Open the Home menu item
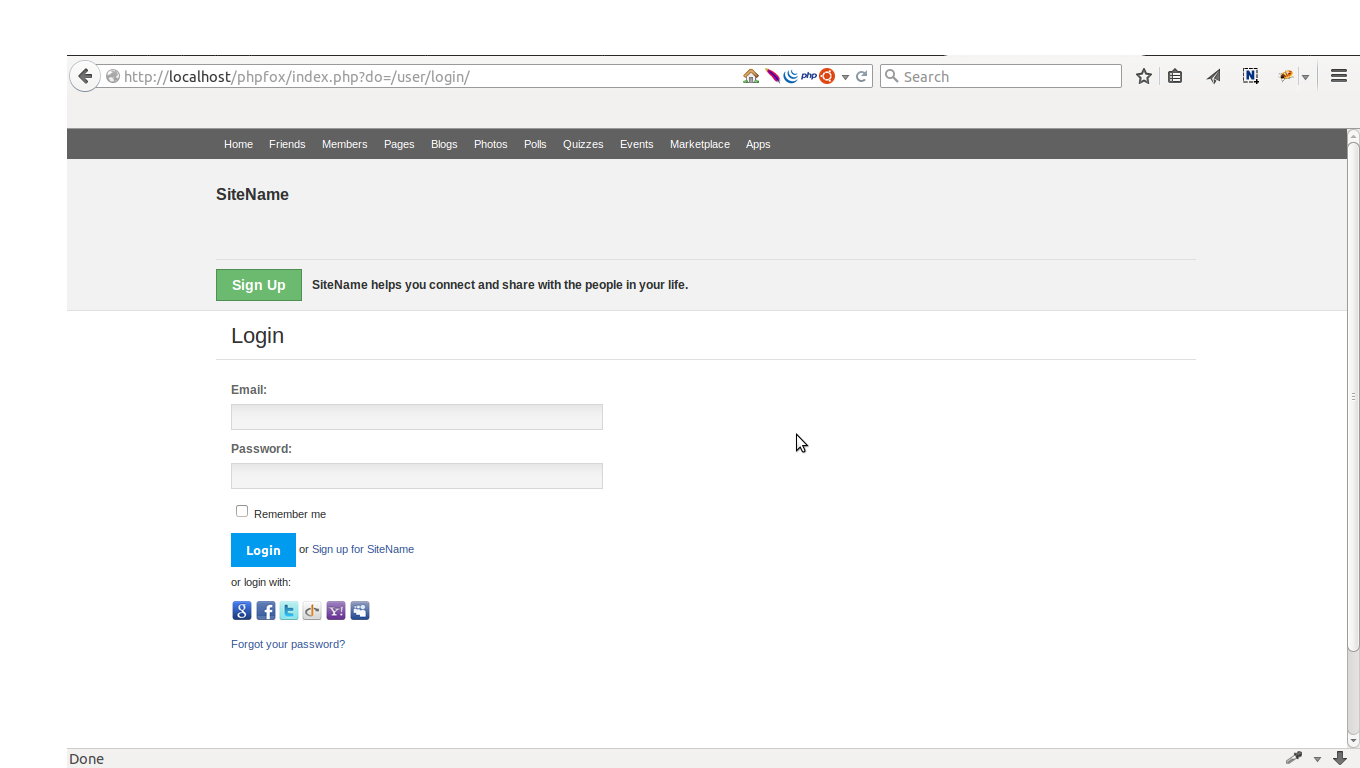 tap(238, 144)
